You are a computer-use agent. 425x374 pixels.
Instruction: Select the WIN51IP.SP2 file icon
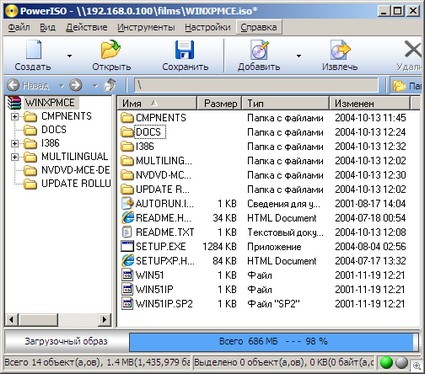coord(127,304)
